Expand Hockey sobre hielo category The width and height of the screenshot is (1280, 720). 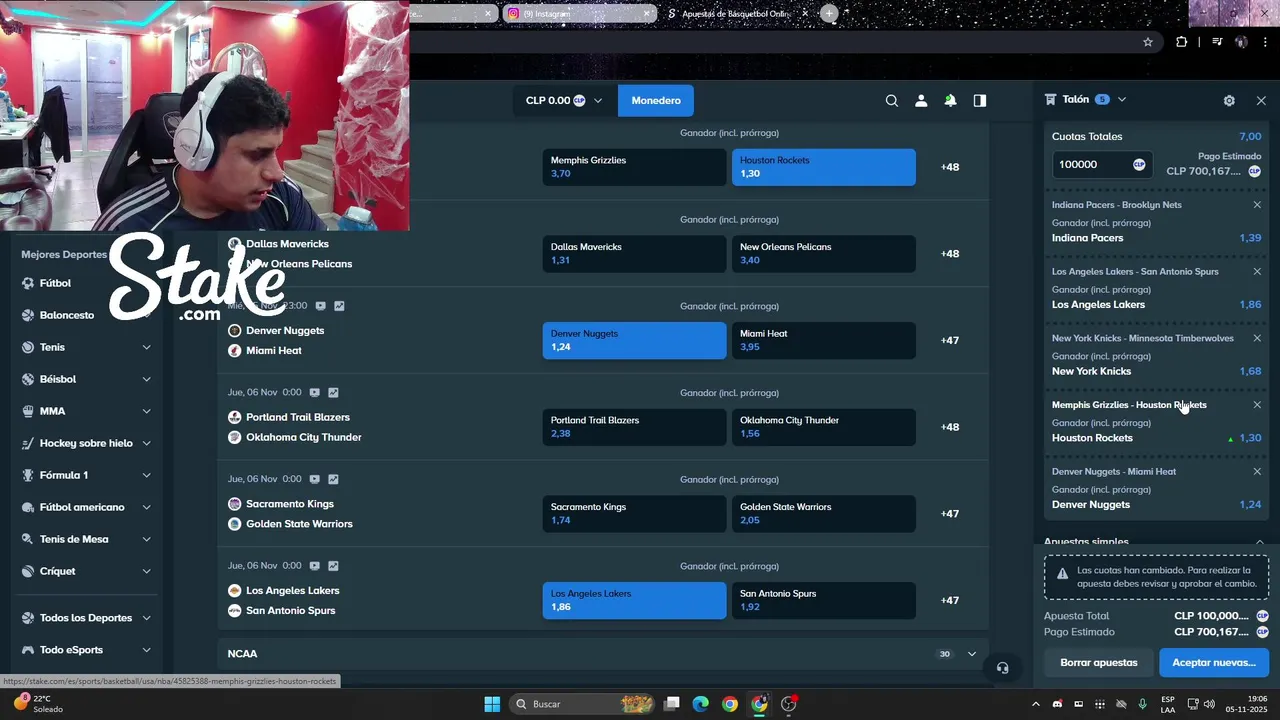[x=146, y=443]
